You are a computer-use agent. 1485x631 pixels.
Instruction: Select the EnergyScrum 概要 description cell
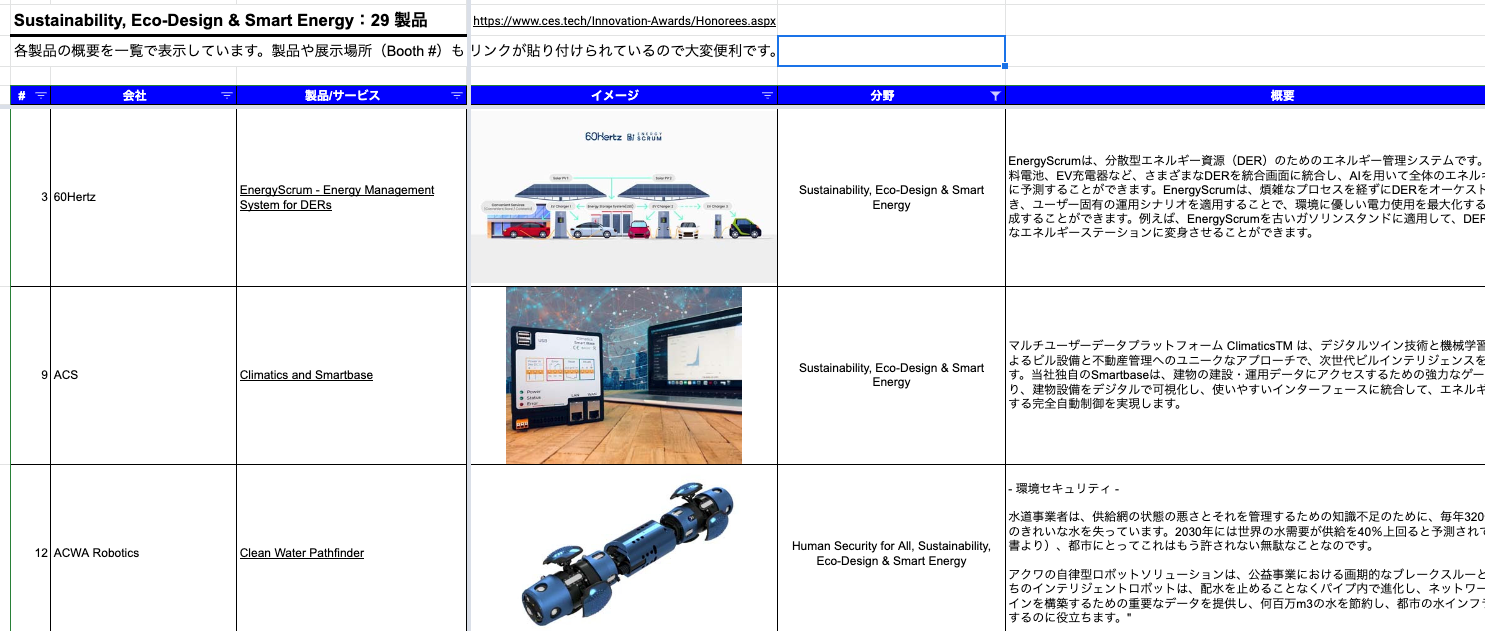pos(1245,197)
